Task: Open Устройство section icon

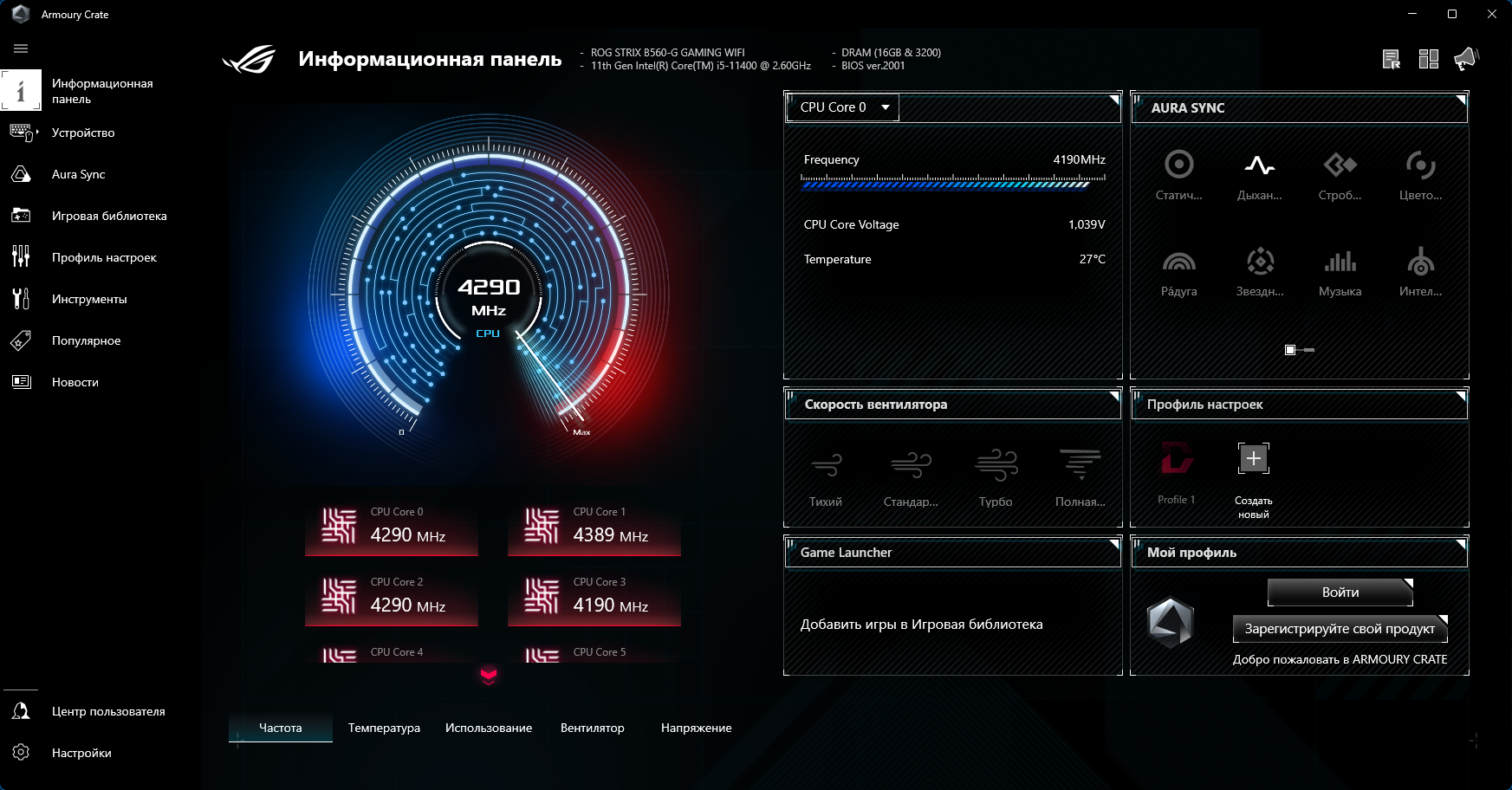Action: [22, 133]
